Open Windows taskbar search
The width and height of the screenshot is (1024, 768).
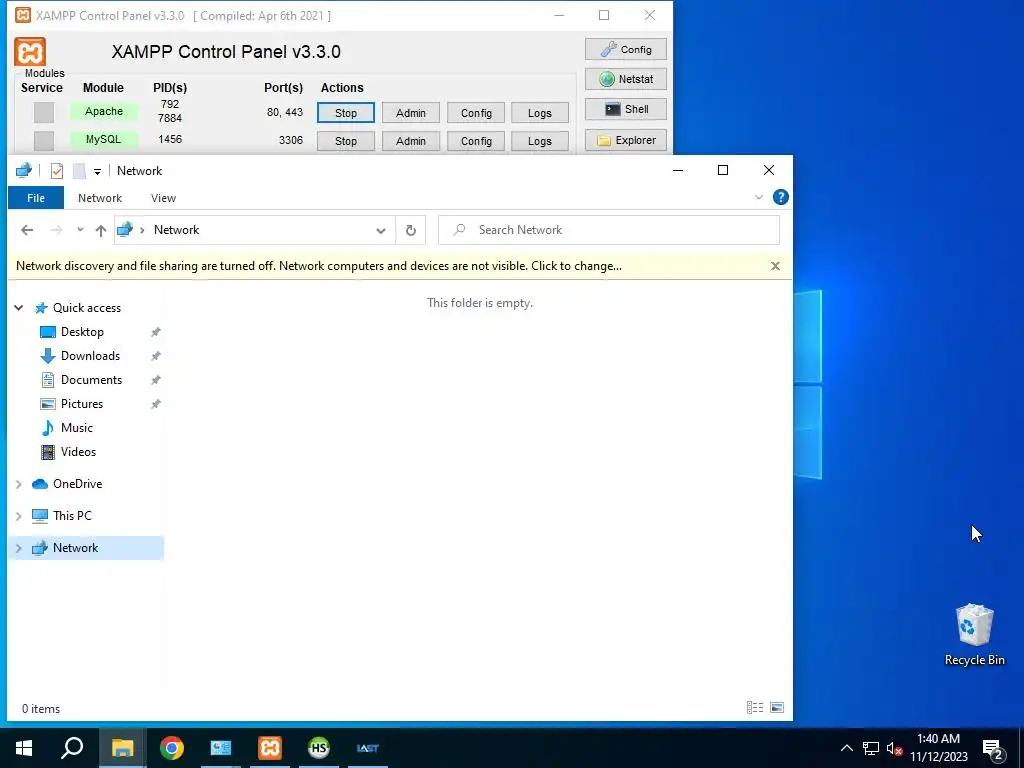click(x=72, y=748)
